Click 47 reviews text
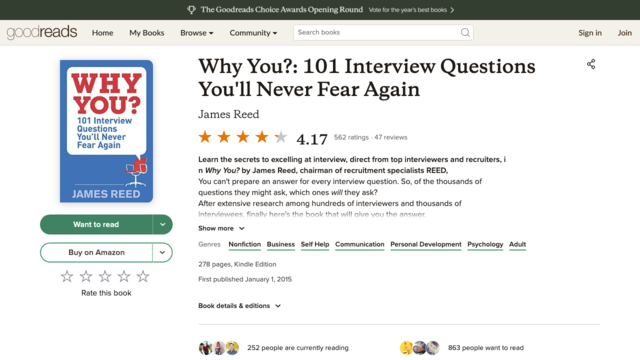Image resolution: width=640 pixels, height=360 pixels. [x=391, y=137]
